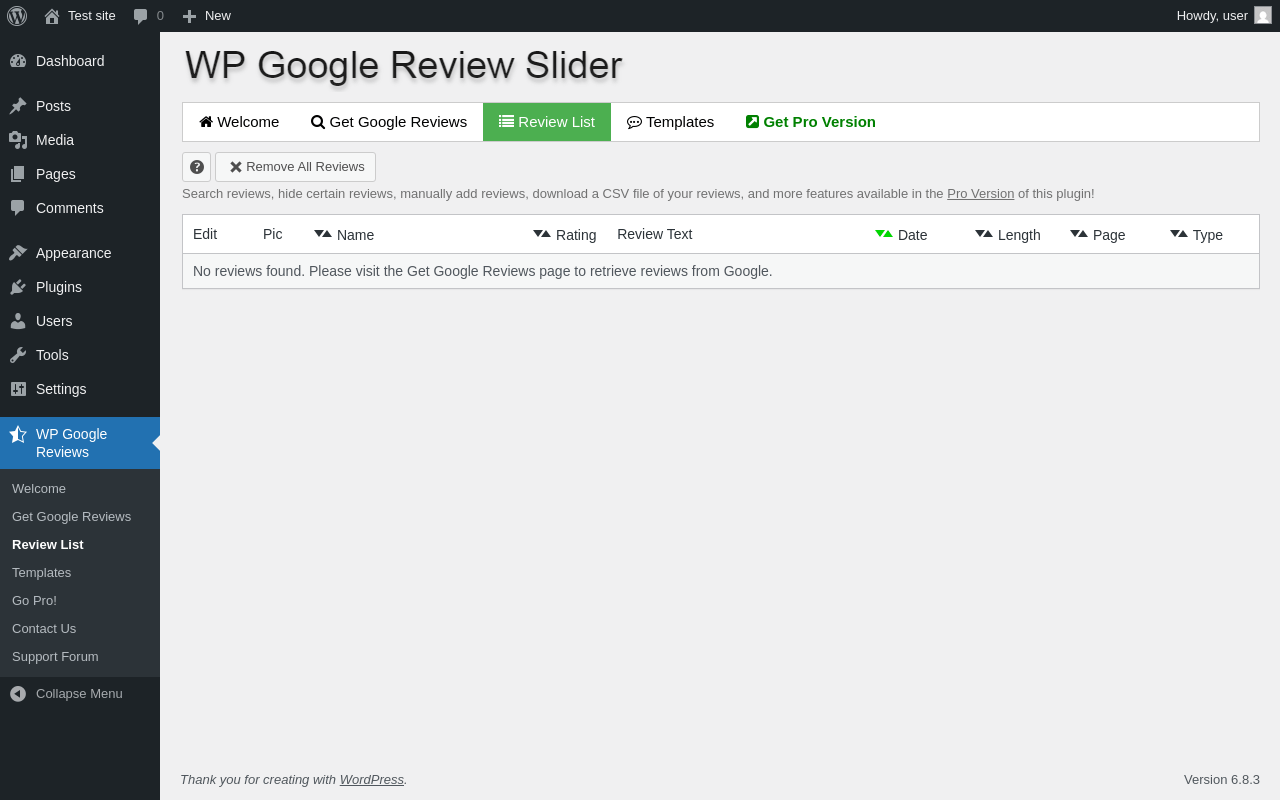
Task: Click the Users person icon
Action: pos(18,321)
